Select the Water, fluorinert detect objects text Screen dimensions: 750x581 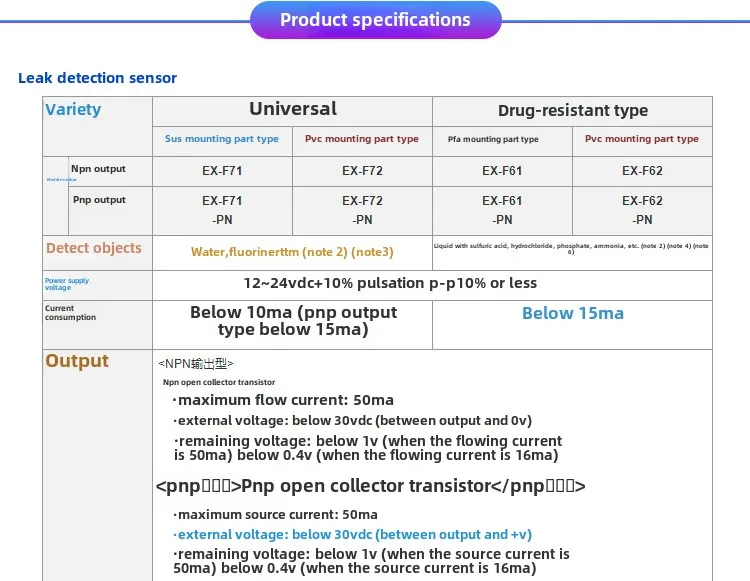click(292, 252)
